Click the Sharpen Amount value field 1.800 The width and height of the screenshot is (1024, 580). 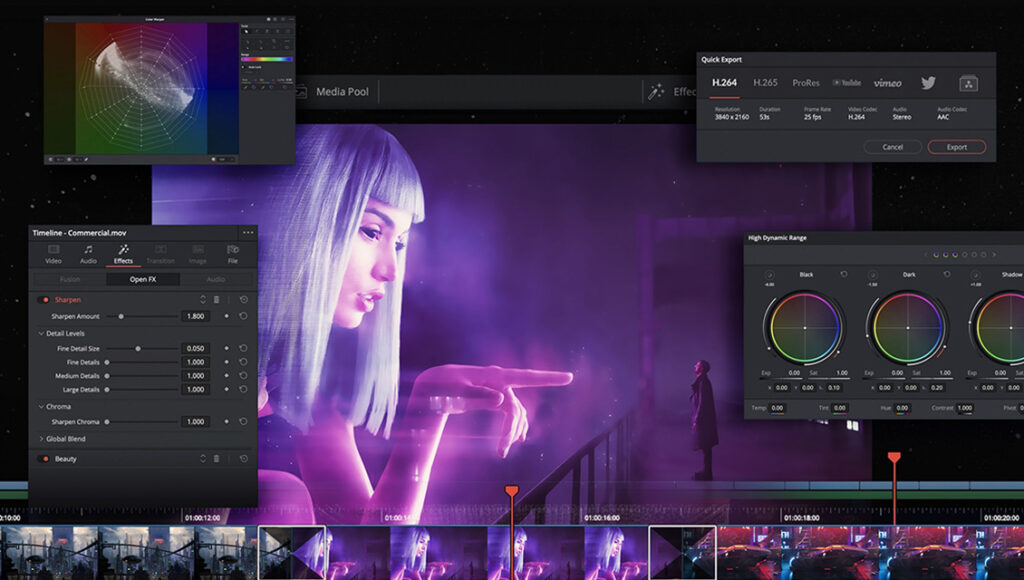[195, 316]
